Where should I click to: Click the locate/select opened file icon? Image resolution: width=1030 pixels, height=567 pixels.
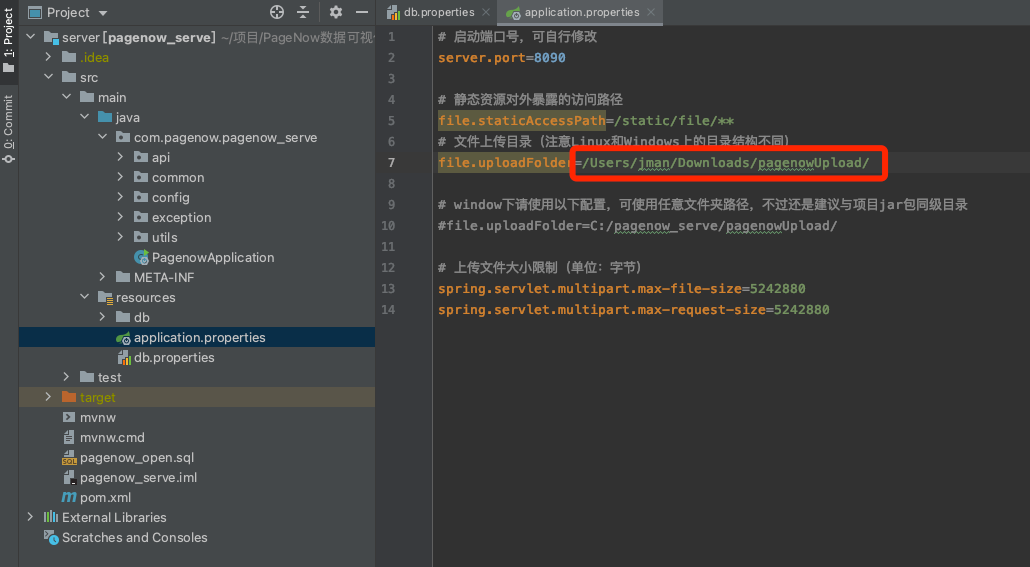coord(277,12)
